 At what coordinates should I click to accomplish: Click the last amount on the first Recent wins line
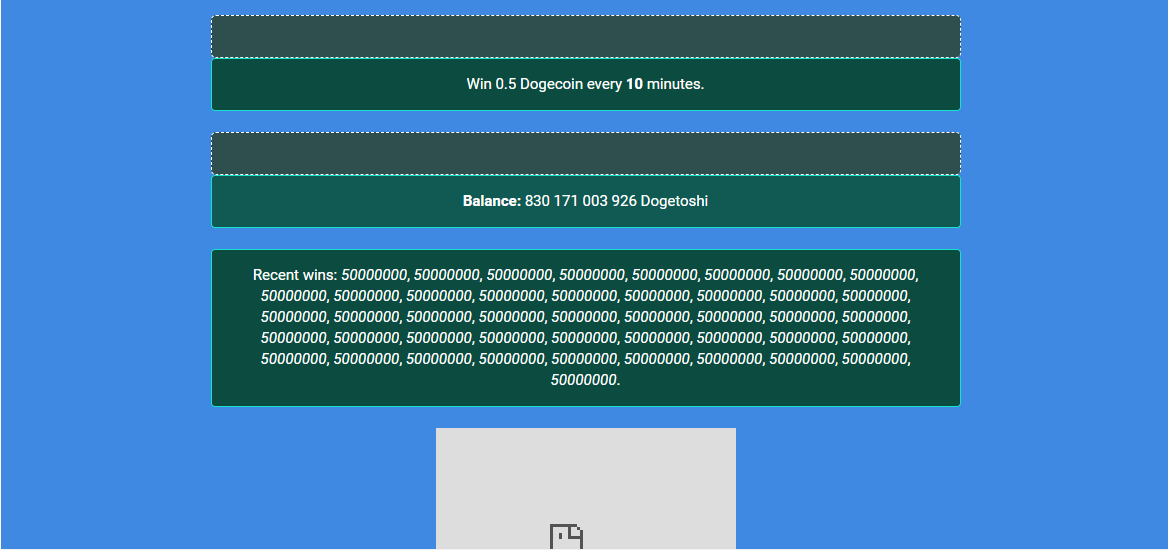[883, 275]
